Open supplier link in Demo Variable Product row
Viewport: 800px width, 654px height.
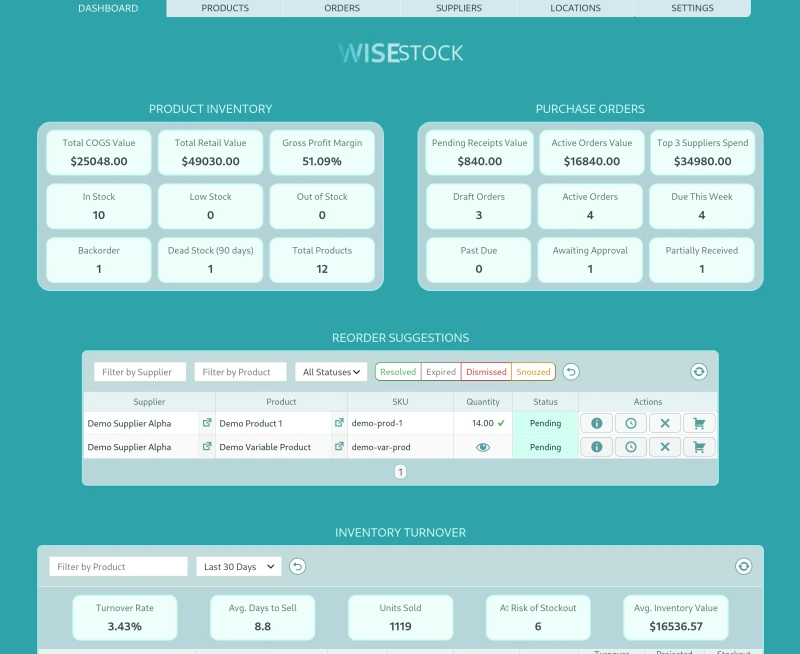tap(207, 446)
